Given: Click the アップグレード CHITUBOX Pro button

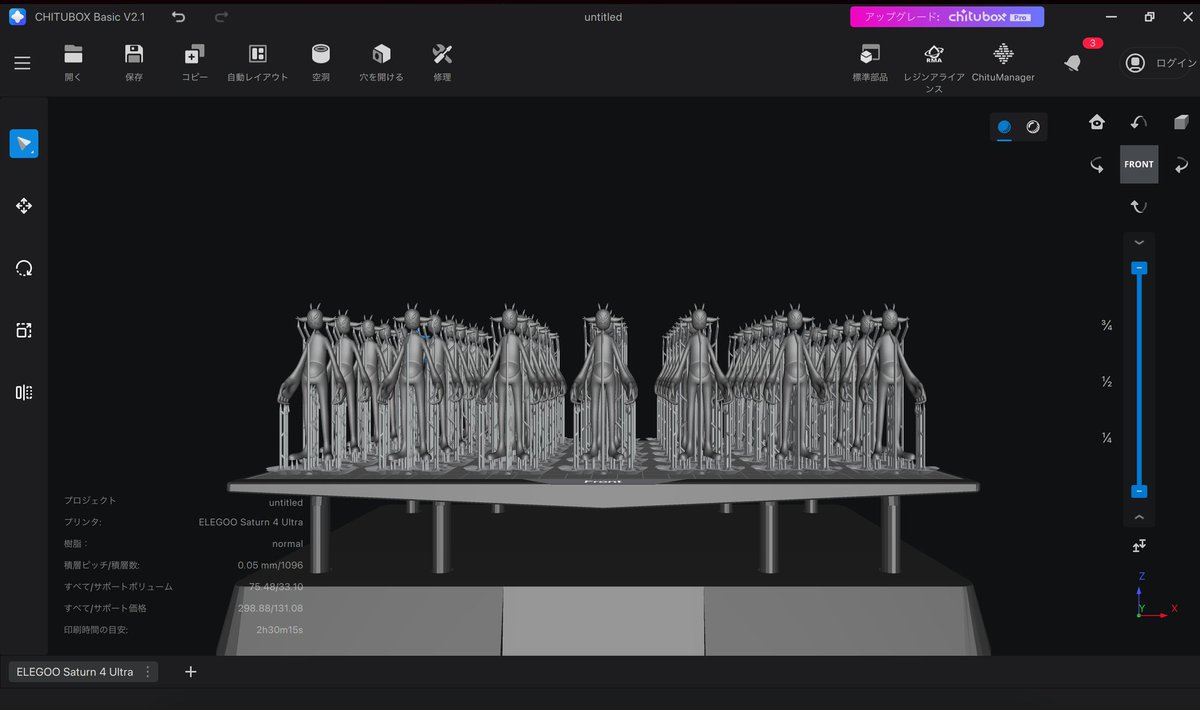Looking at the screenshot, I should click(947, 17).
